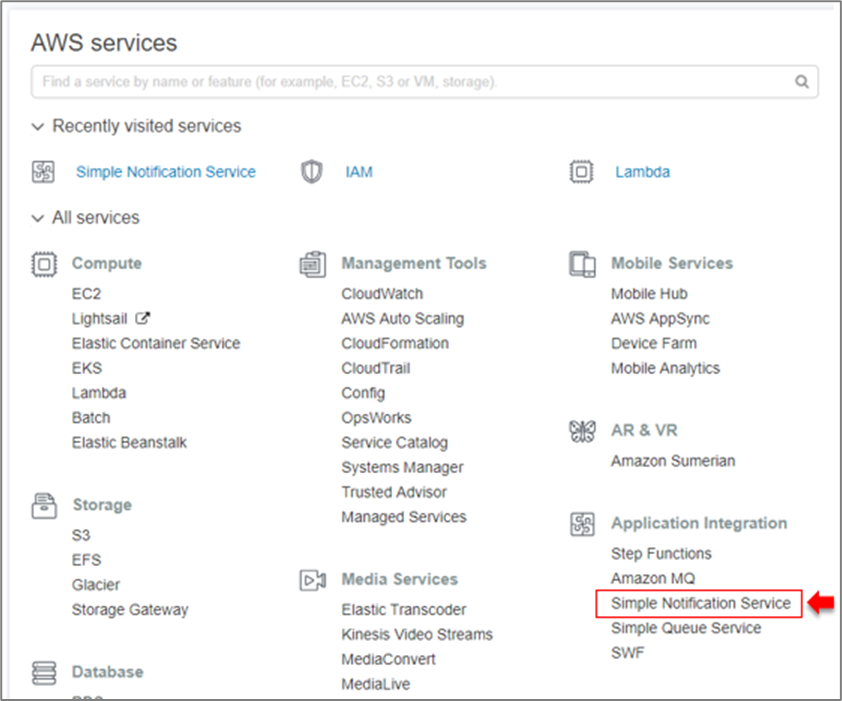The height and width of the screenshot is (701, 842).
Task: Click the Application Integration category icon
Action: pos(582,524)
